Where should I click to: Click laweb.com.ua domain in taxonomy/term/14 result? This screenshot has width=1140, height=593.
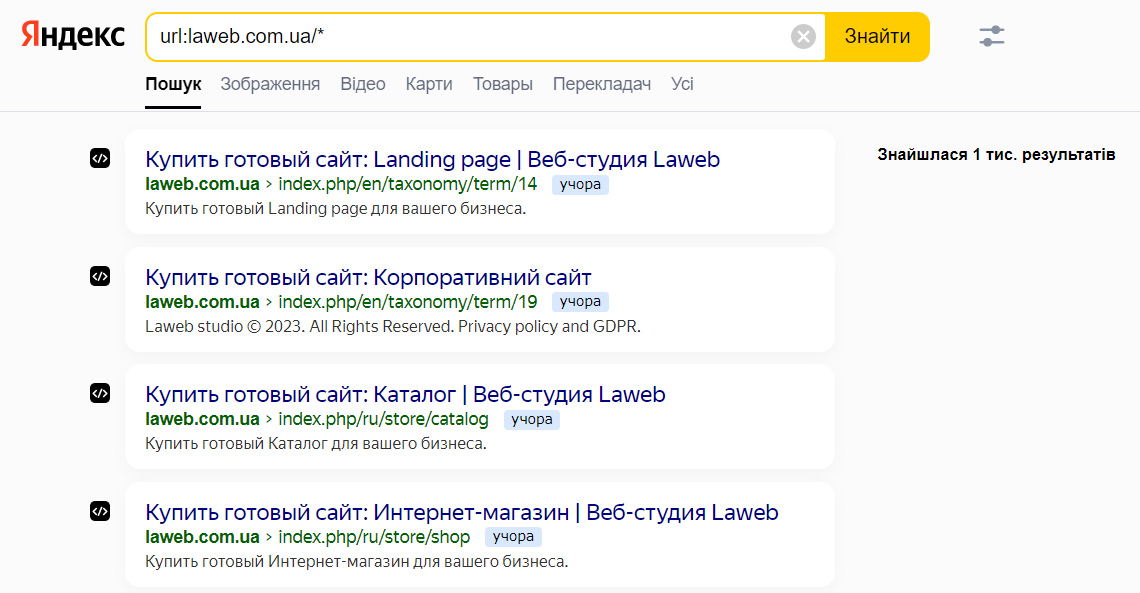tap(202, 184)
